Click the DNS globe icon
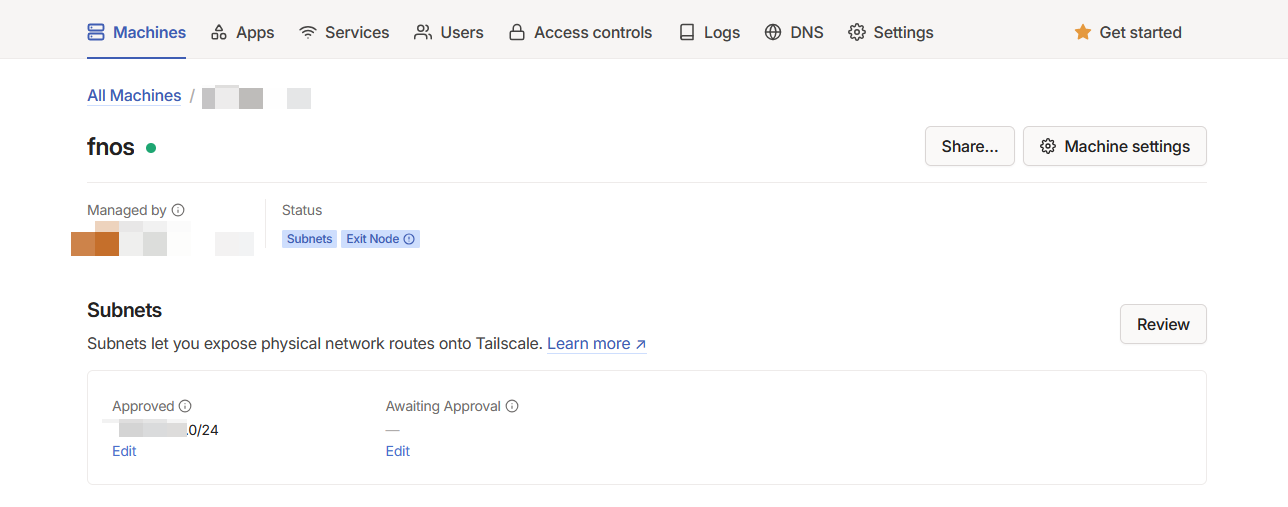 [773, 32]
